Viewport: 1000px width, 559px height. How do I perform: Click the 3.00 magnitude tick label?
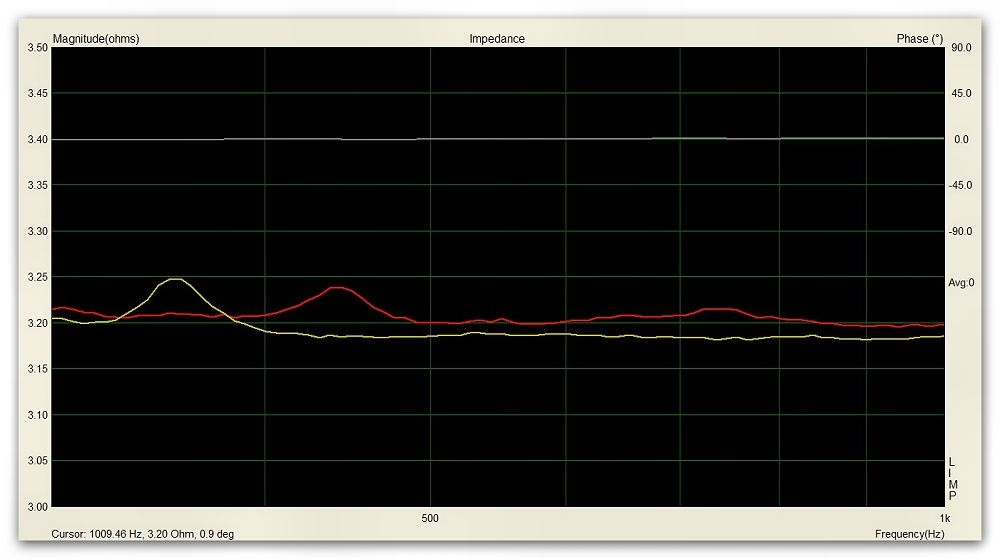37,507
